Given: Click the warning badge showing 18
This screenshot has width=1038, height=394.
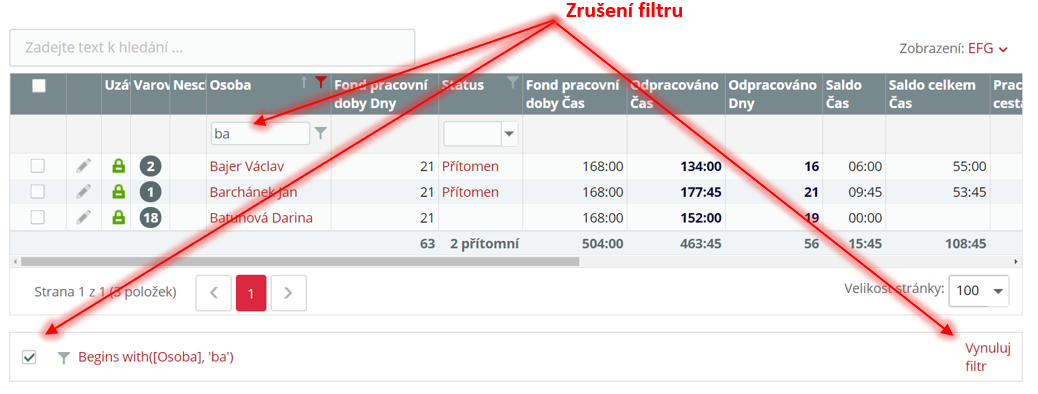Looking at the screenshot, I should click(150, 218).
